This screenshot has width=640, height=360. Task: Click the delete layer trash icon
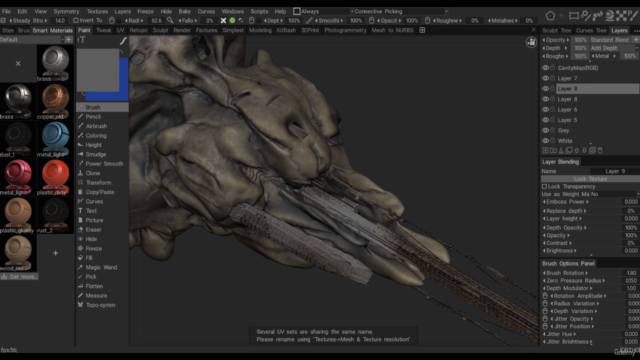click(x=600, y=151)
